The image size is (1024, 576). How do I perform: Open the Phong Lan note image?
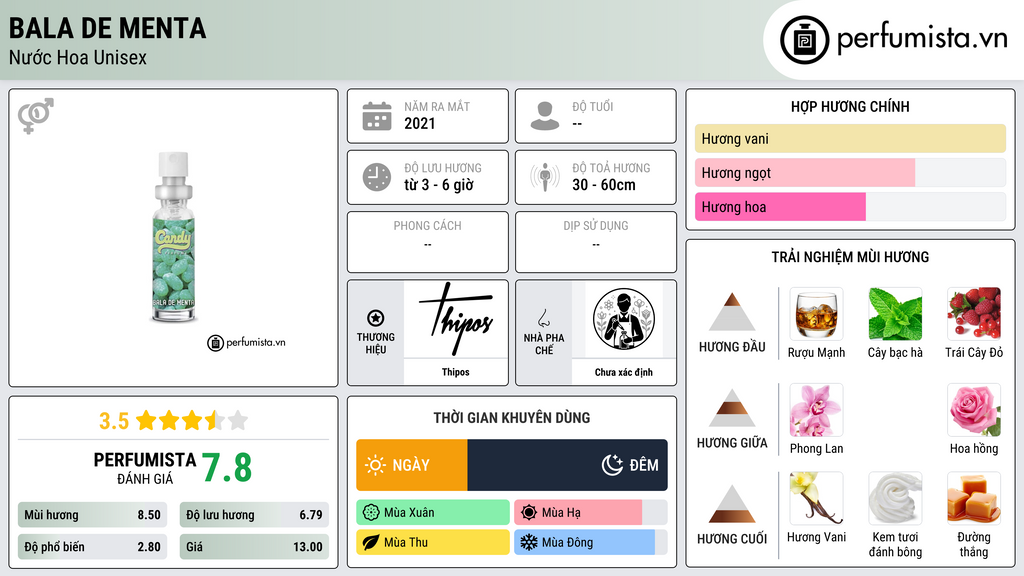[x=816, y=410]
